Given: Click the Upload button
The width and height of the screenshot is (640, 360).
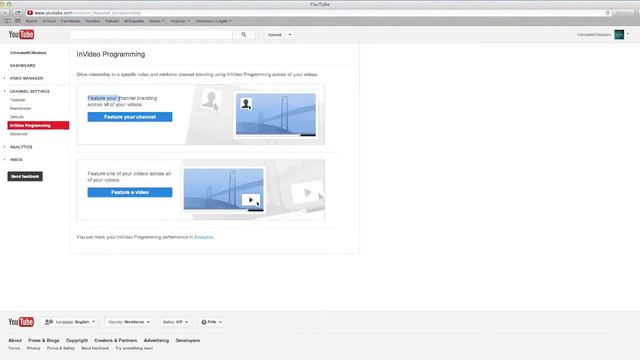Looking at the screenshot, I should (x=275, y=35).
